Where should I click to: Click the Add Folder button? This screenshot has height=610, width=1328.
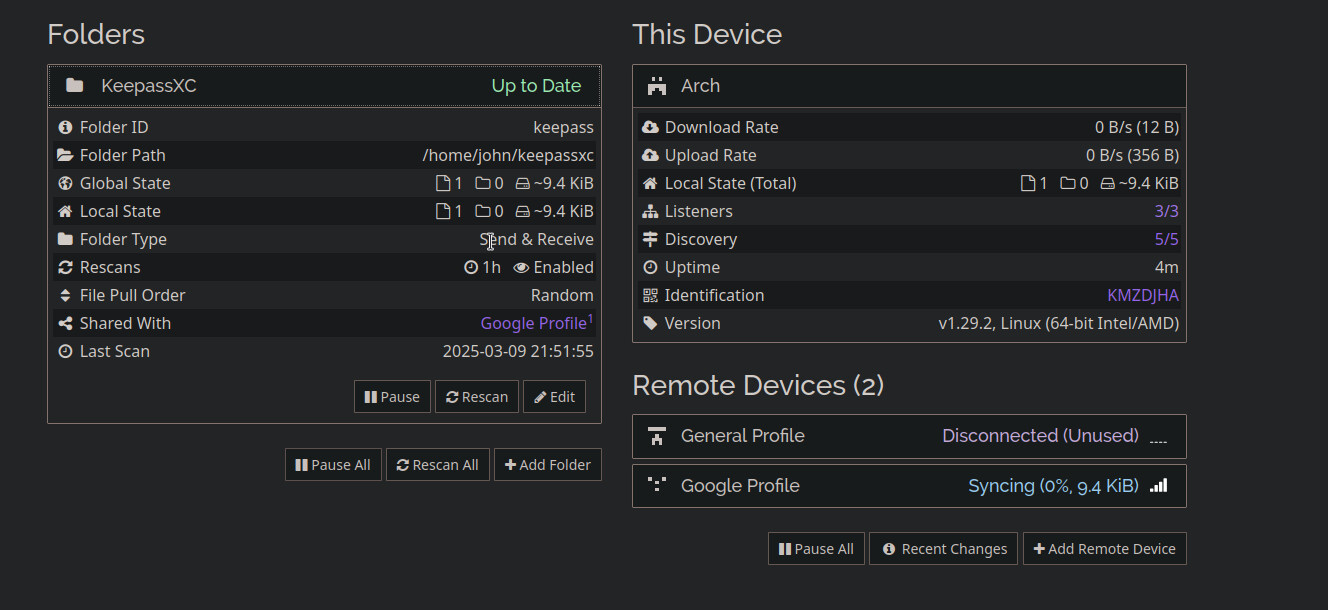coord(548,465)
